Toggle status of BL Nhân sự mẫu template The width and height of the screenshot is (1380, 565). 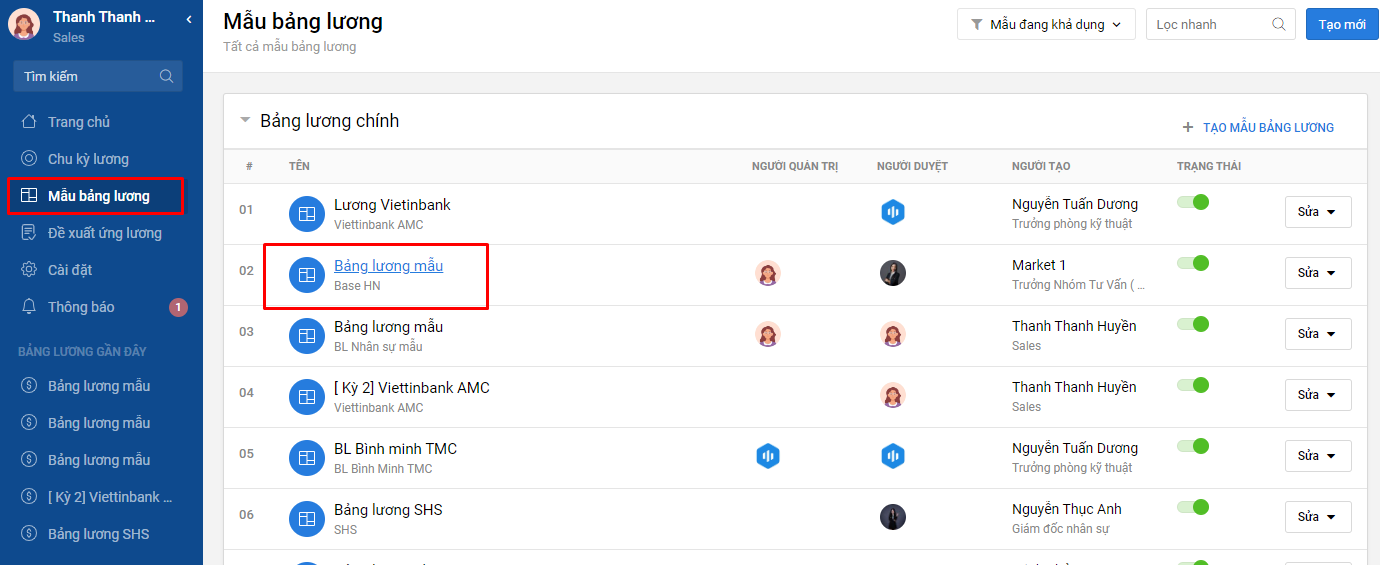[1193, 324]
